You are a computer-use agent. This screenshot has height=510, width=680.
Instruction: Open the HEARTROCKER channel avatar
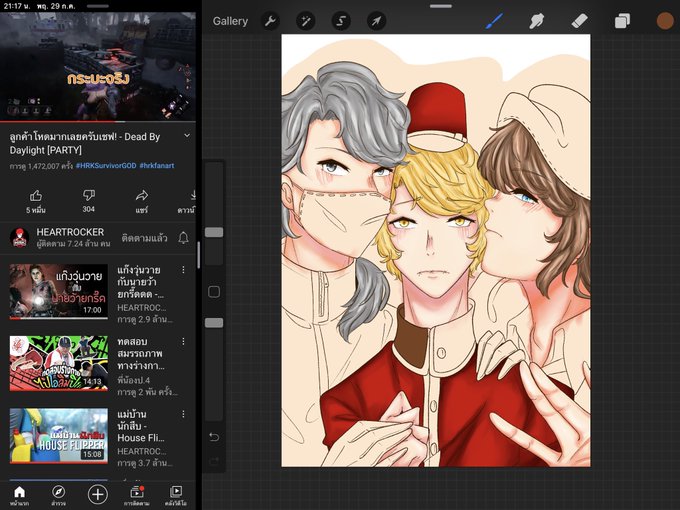(20, 238)
